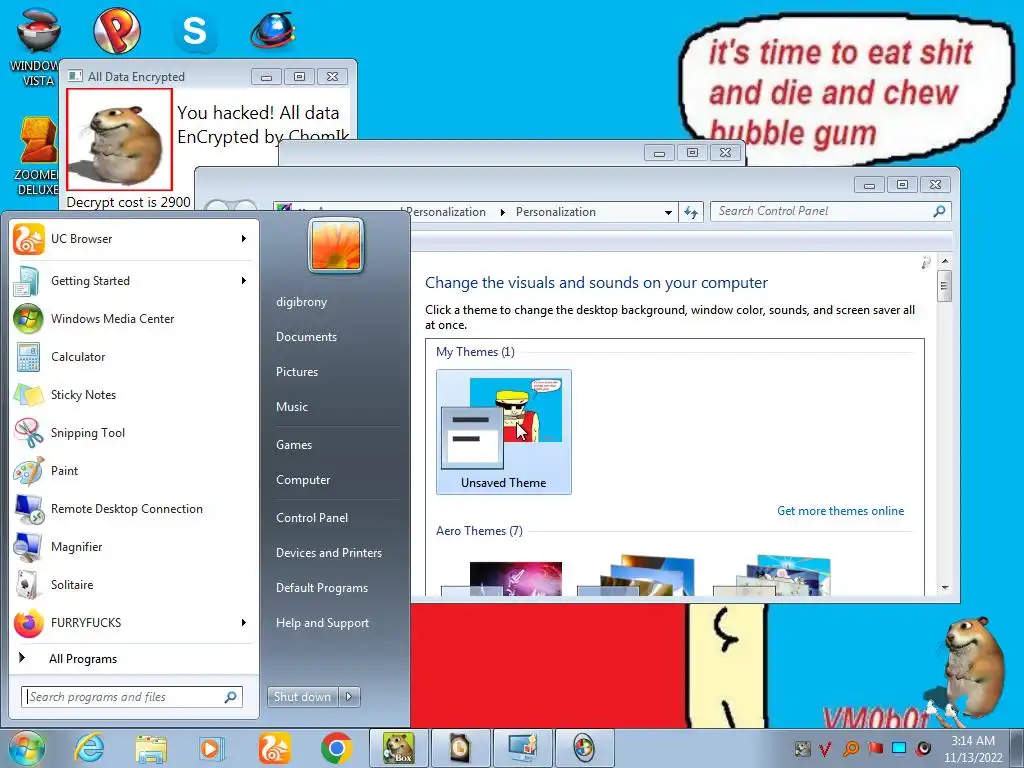Expand the Getting Started submenu arrow
Viewport: 1024px width, 768px height.
tap(244, 281)
